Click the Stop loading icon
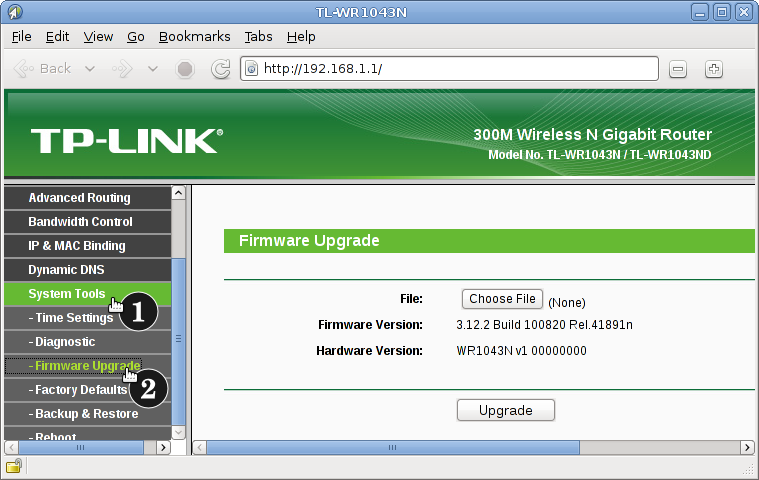 185,69
